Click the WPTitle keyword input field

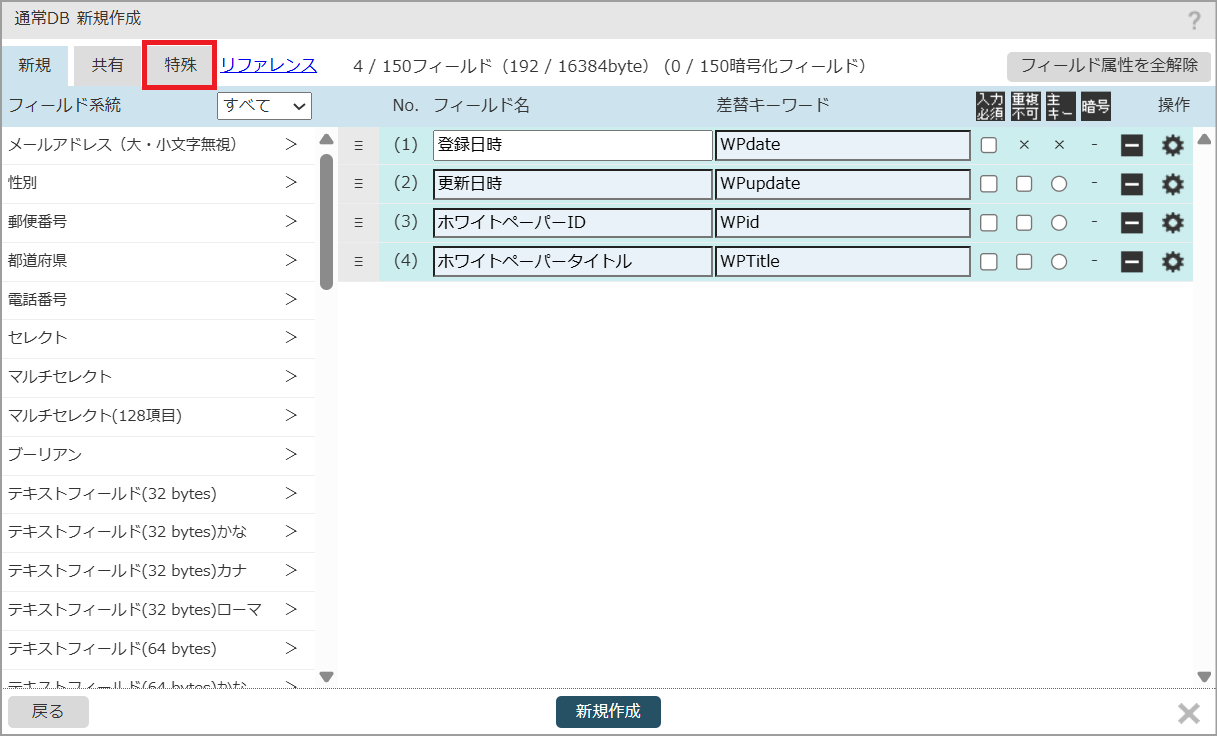pyautogui.click(x=842, y=262)
